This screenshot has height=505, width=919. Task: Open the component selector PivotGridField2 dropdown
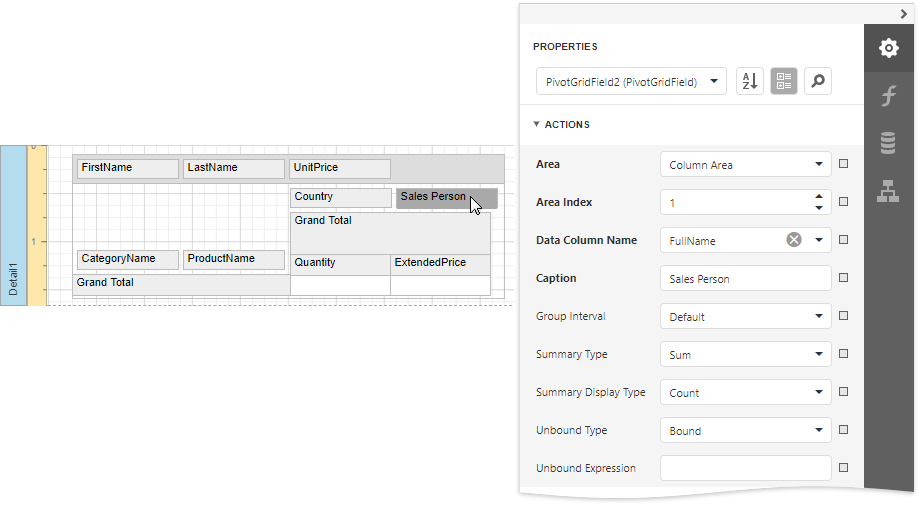(x=714, y=82)
